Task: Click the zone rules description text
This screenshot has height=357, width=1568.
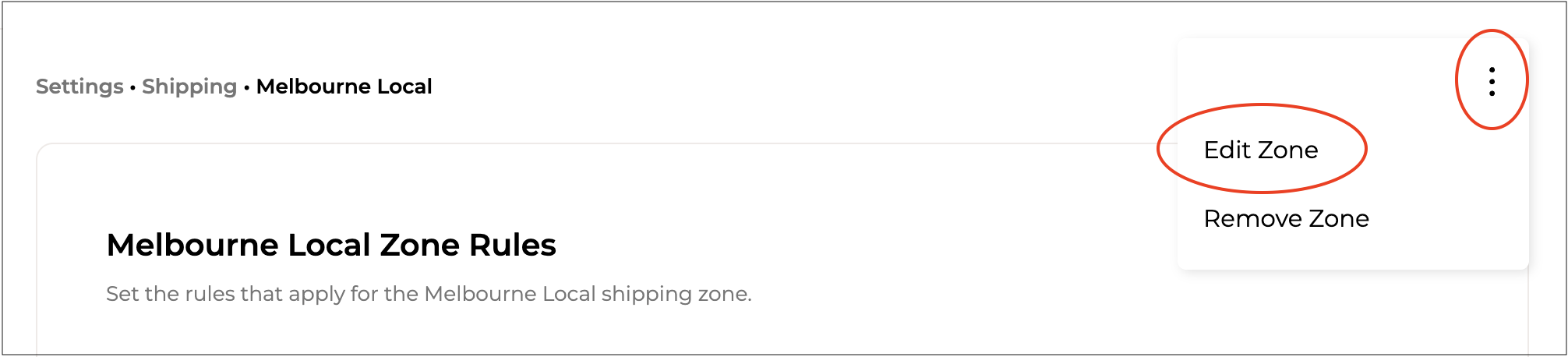Action: [429, 294]
